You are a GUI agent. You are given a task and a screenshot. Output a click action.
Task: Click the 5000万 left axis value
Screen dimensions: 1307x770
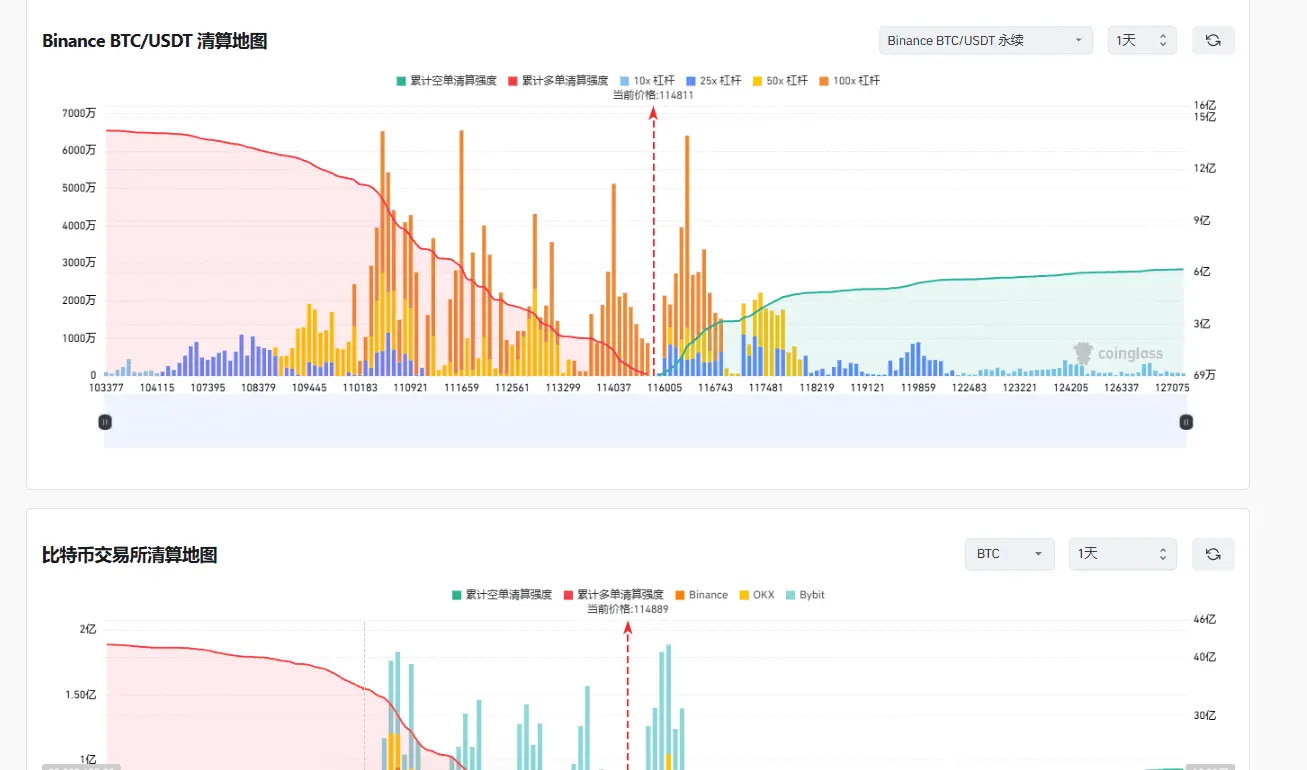[x=79, y=188]
